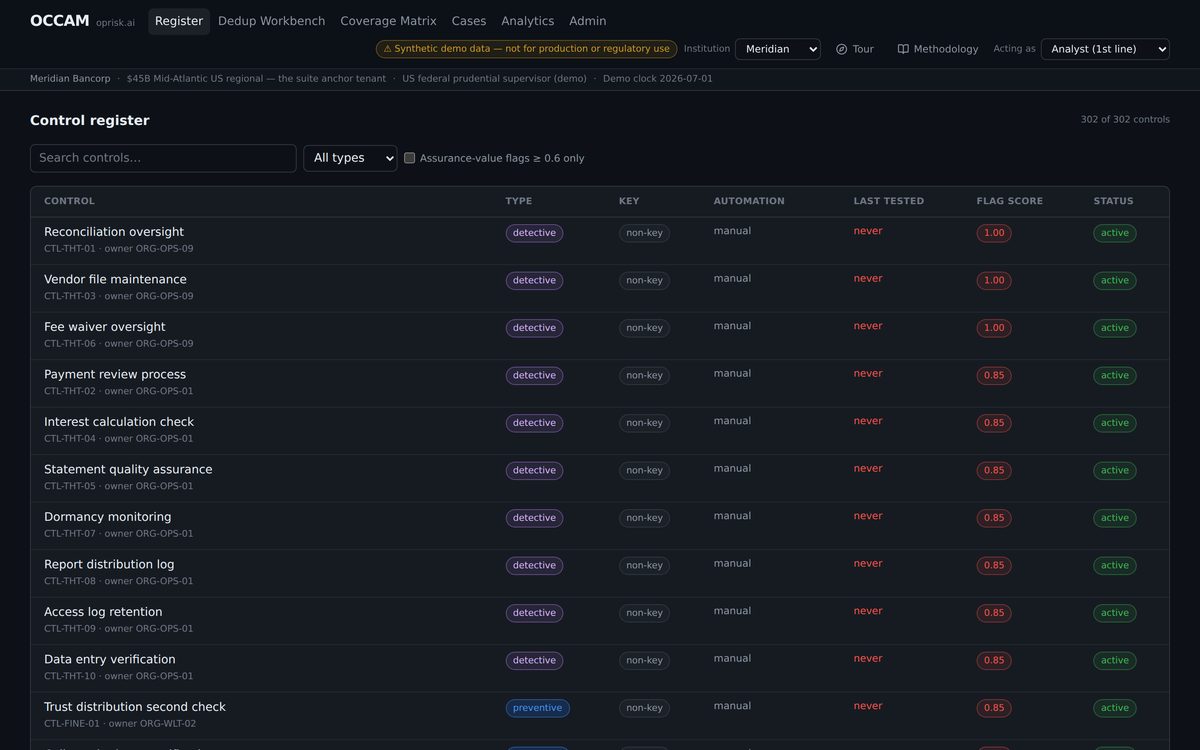The width and height of the screenshot is (1200, 750).
Task: Open the Dormancy monitoring control
Action: (108, 517)
